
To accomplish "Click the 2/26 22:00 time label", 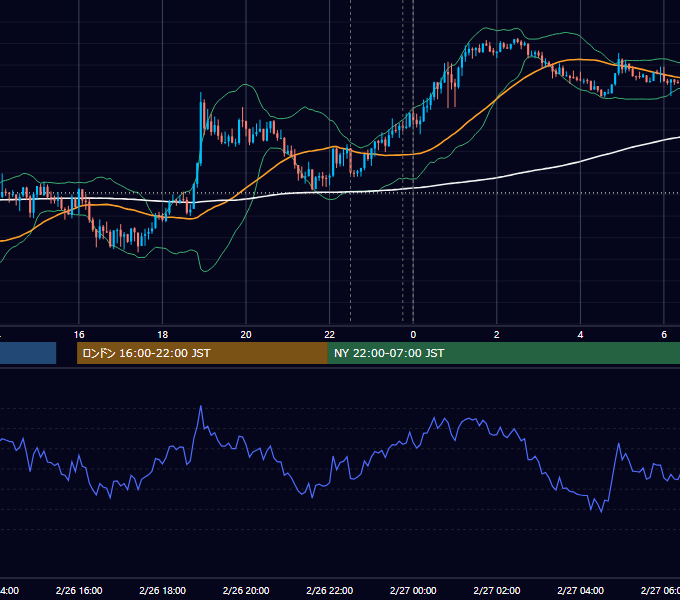I will [330, 590].
